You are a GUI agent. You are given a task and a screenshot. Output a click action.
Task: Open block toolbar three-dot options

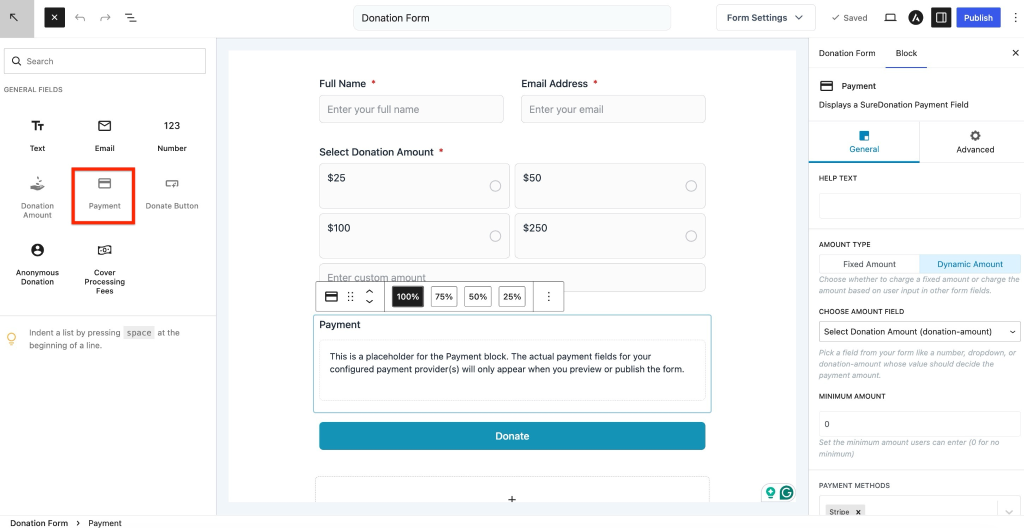coord(549,297)
